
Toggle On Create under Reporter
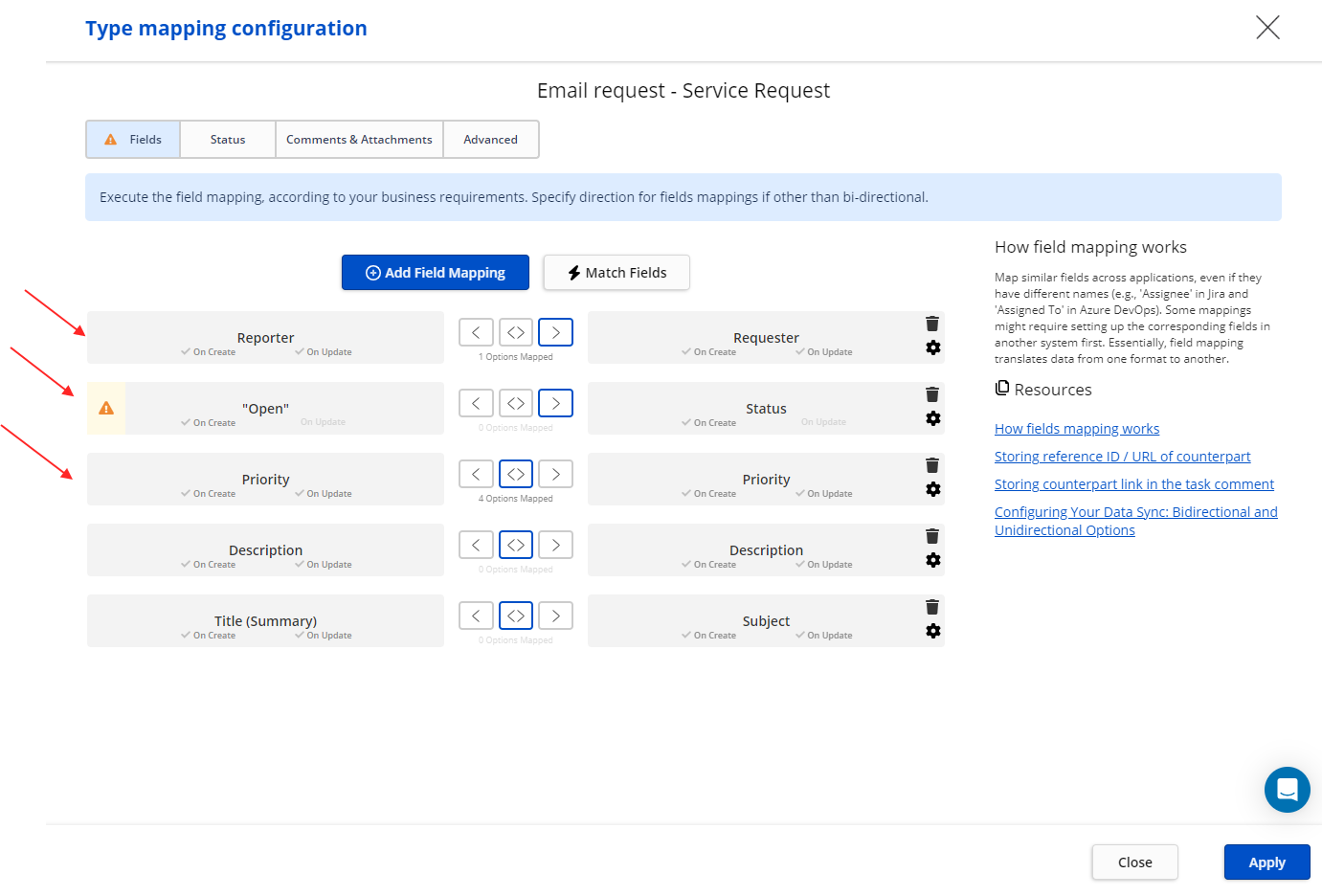point(209,352)
